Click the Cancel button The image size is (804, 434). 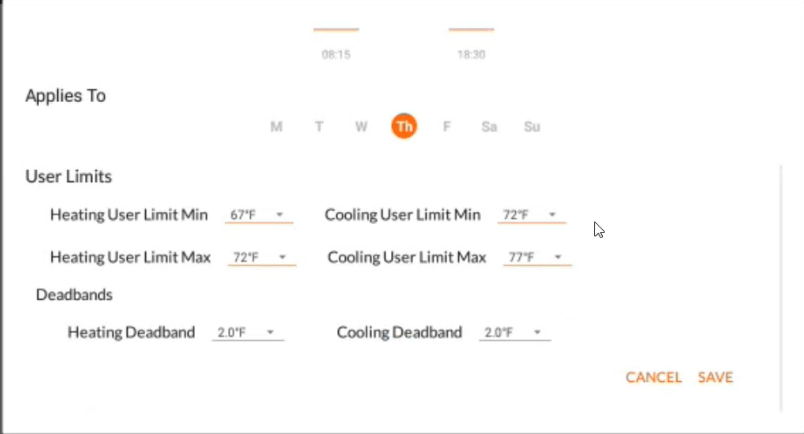pos(653,378)
